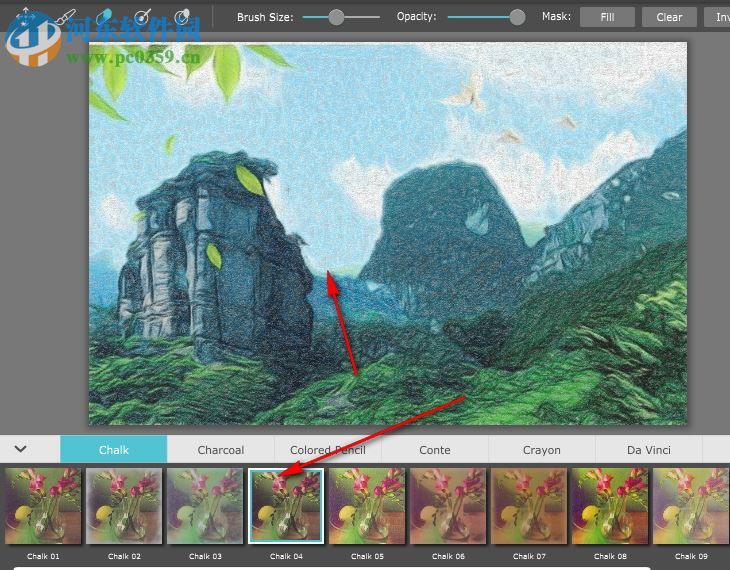Click the Chalk 09 label text
The height and width of the screenshot is (570, 730).
[691, 556]
